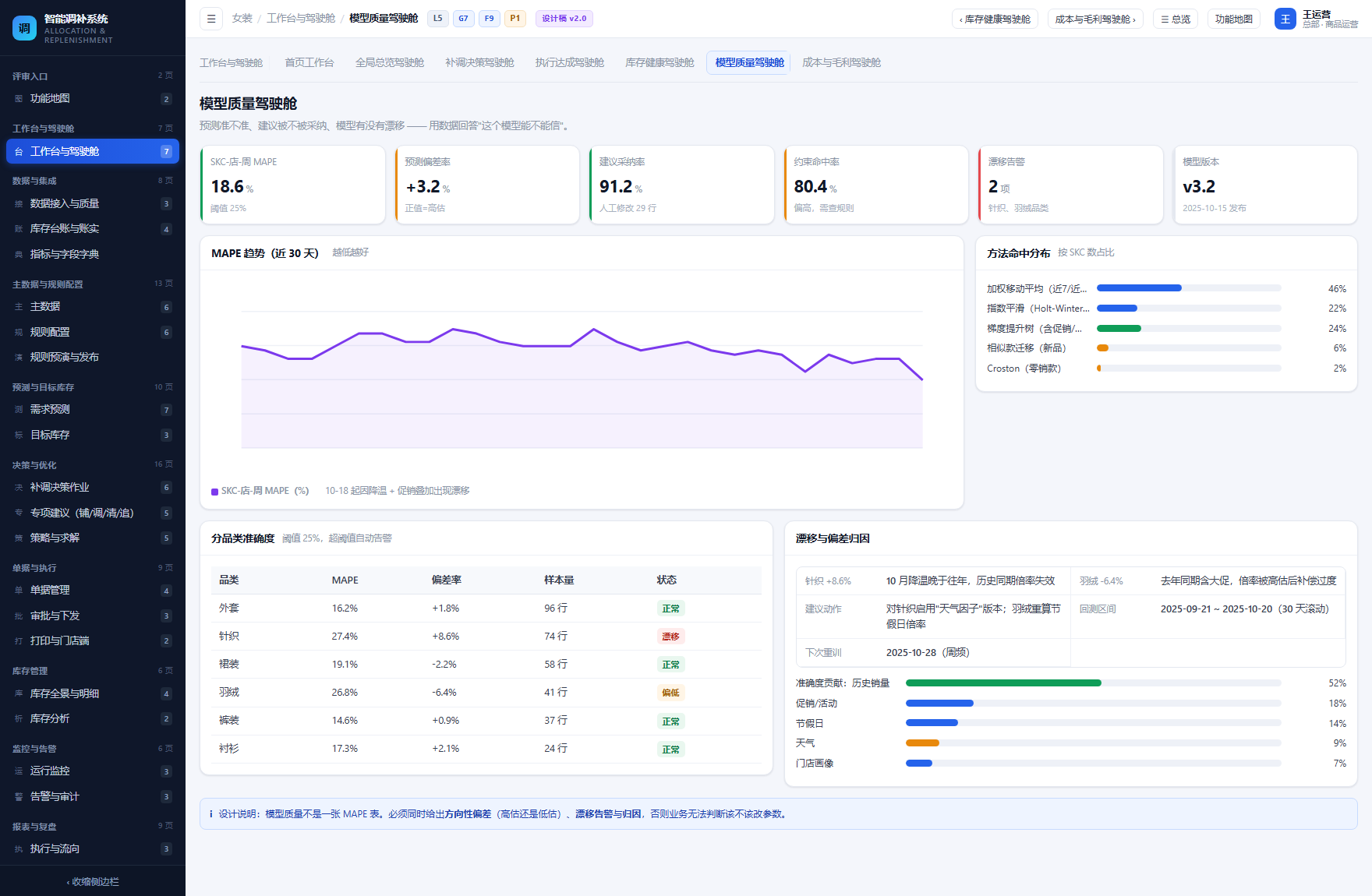Open 运行监控 sidebar item
The image size is (1372, 896).
click(x=93, y=771)
